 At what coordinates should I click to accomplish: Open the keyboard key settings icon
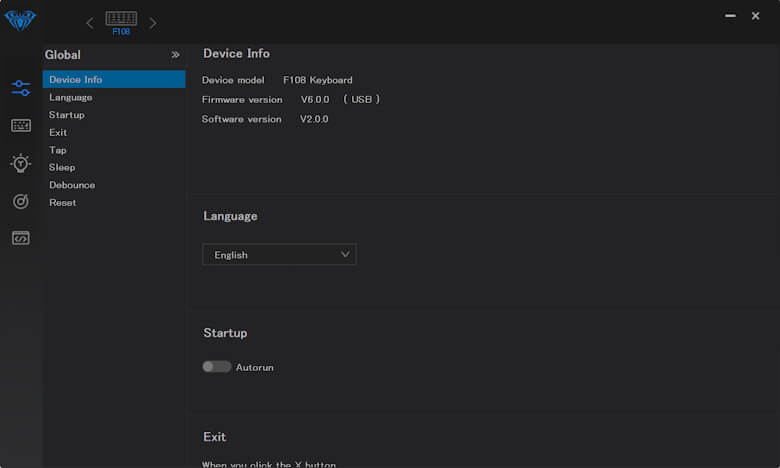point(21,125)
